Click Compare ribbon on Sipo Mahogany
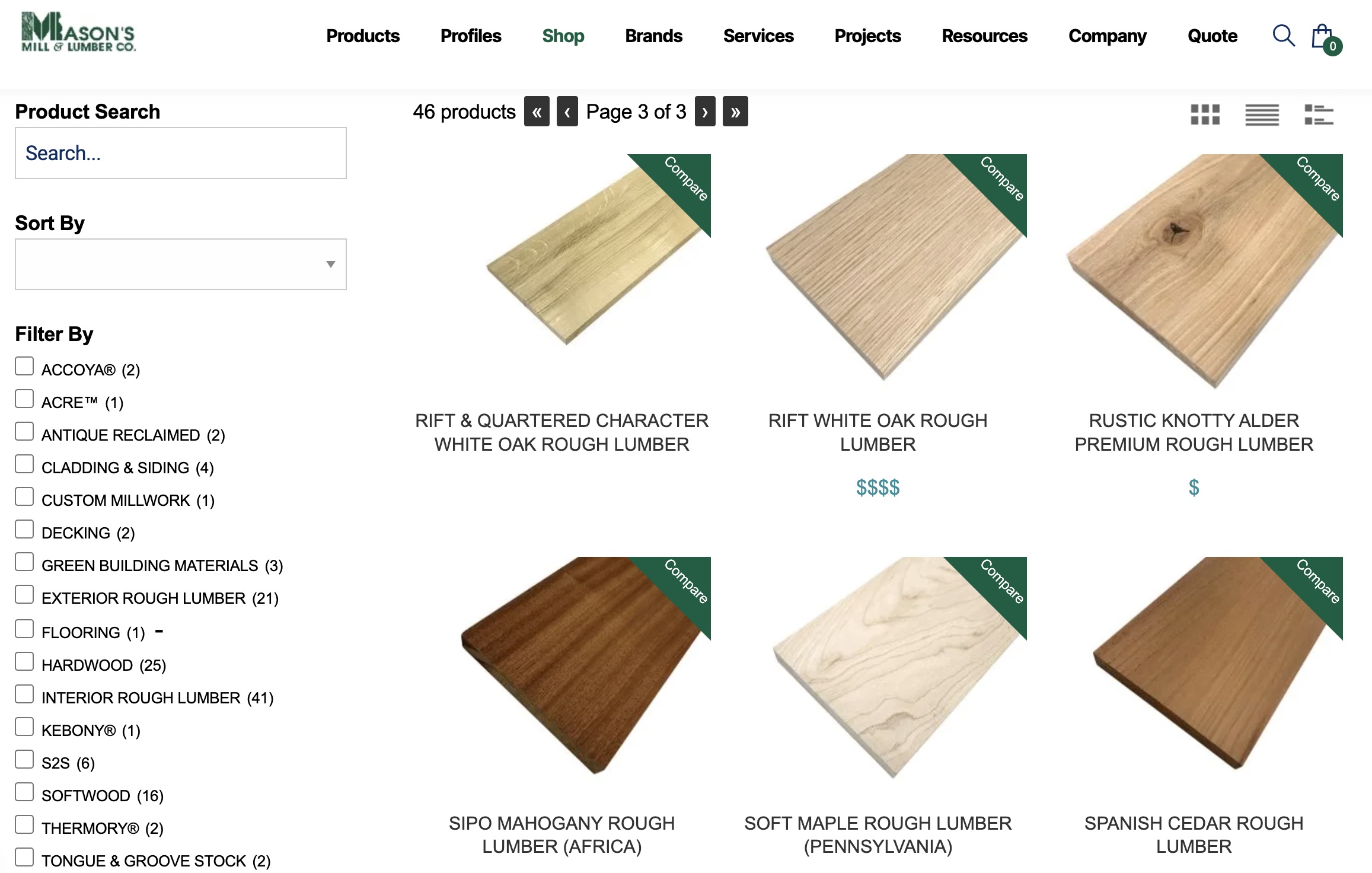The height and width of the screenshot is (873, 1372). [x=686, y=581]
